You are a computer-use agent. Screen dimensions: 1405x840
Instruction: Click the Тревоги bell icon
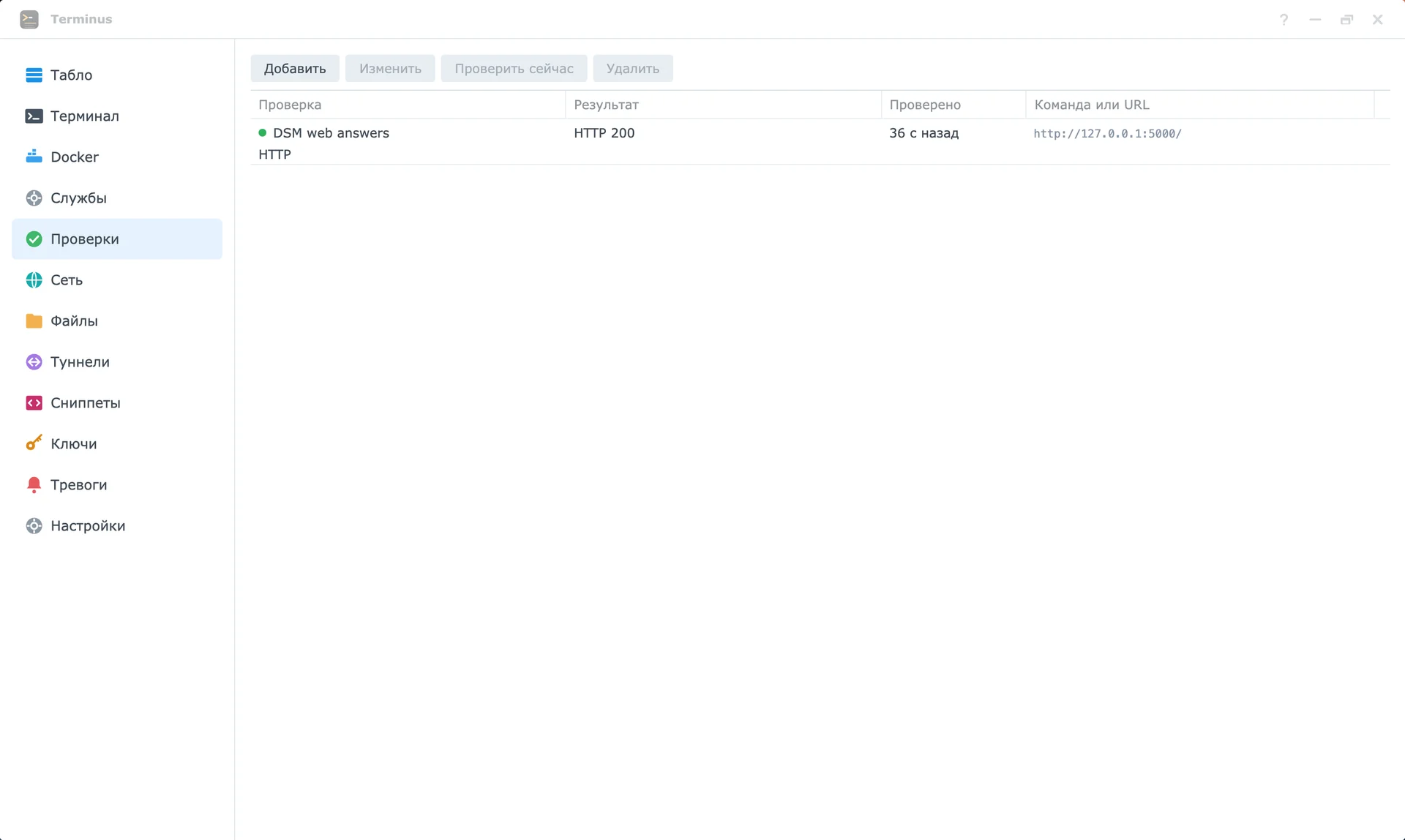coord(34,484)
